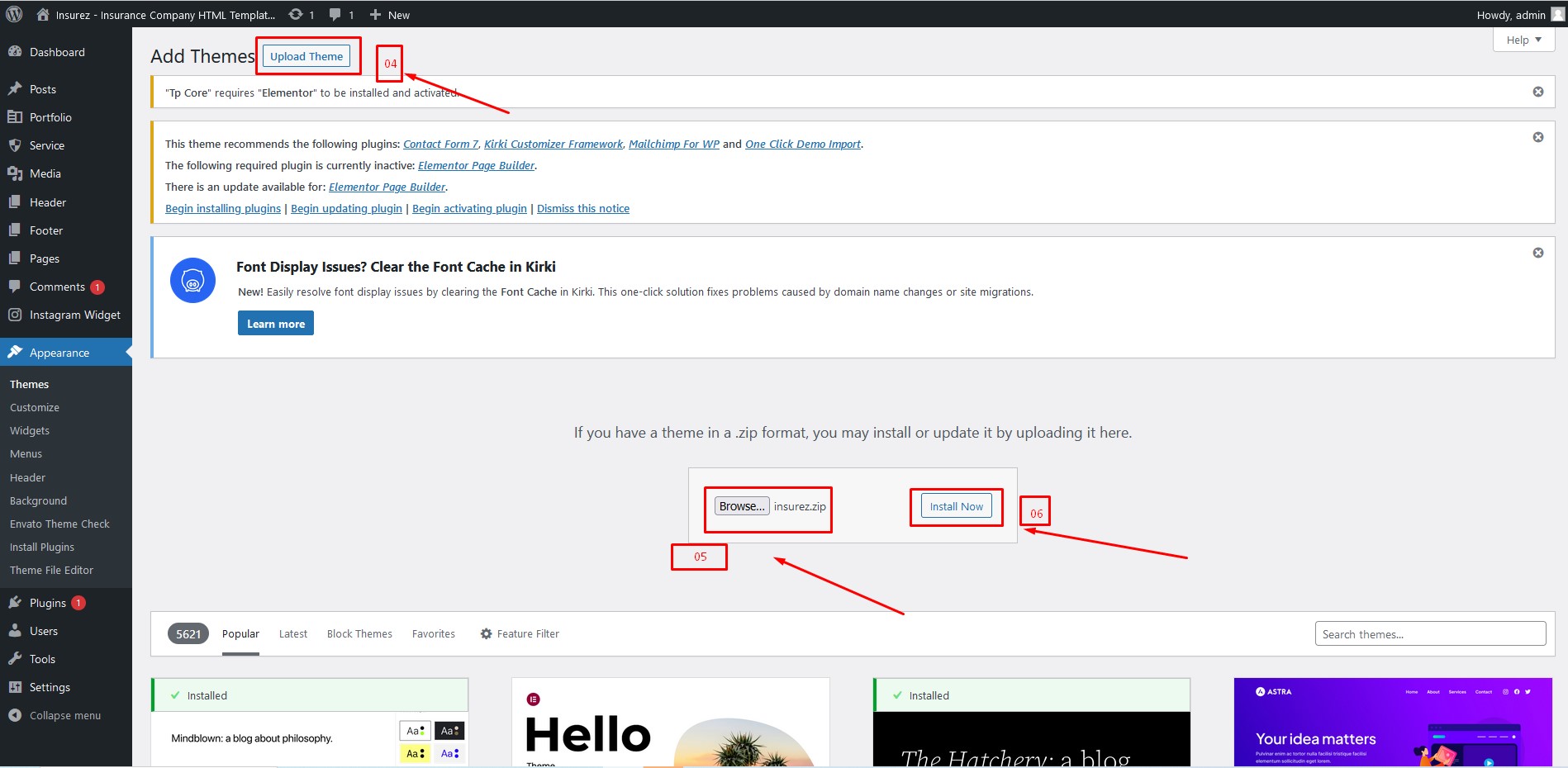Click the Begin updating plugin link
This screenshot has width=1568, height=768.
(346, 208)
